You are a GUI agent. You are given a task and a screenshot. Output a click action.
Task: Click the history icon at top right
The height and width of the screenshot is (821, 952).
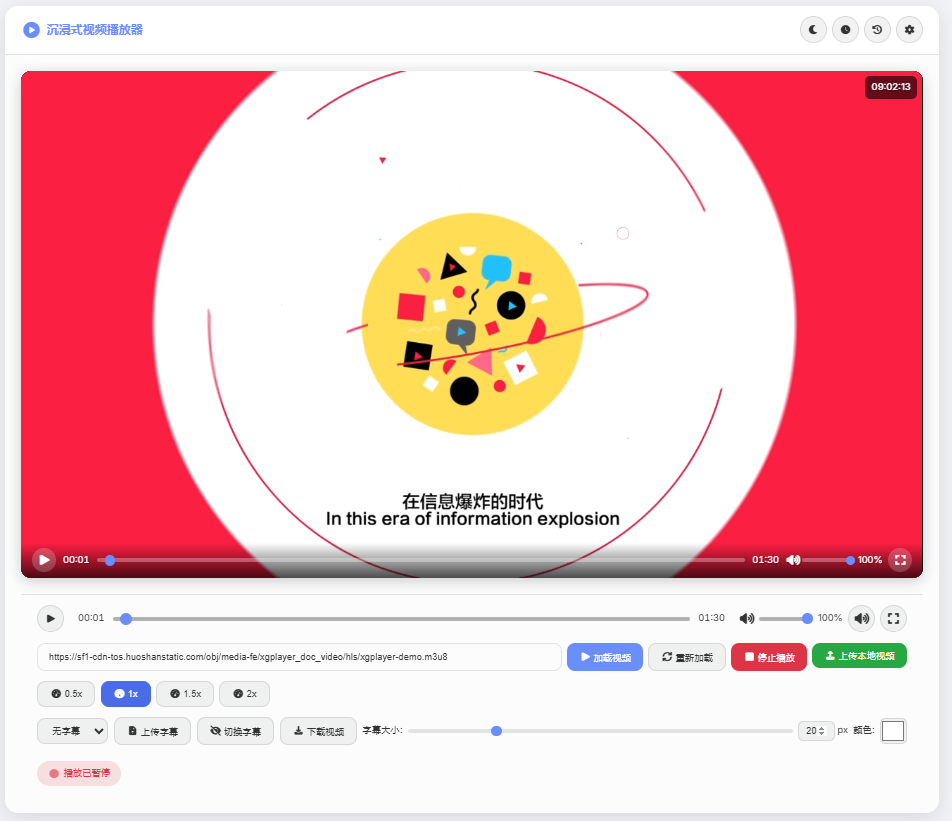[877, 29]
